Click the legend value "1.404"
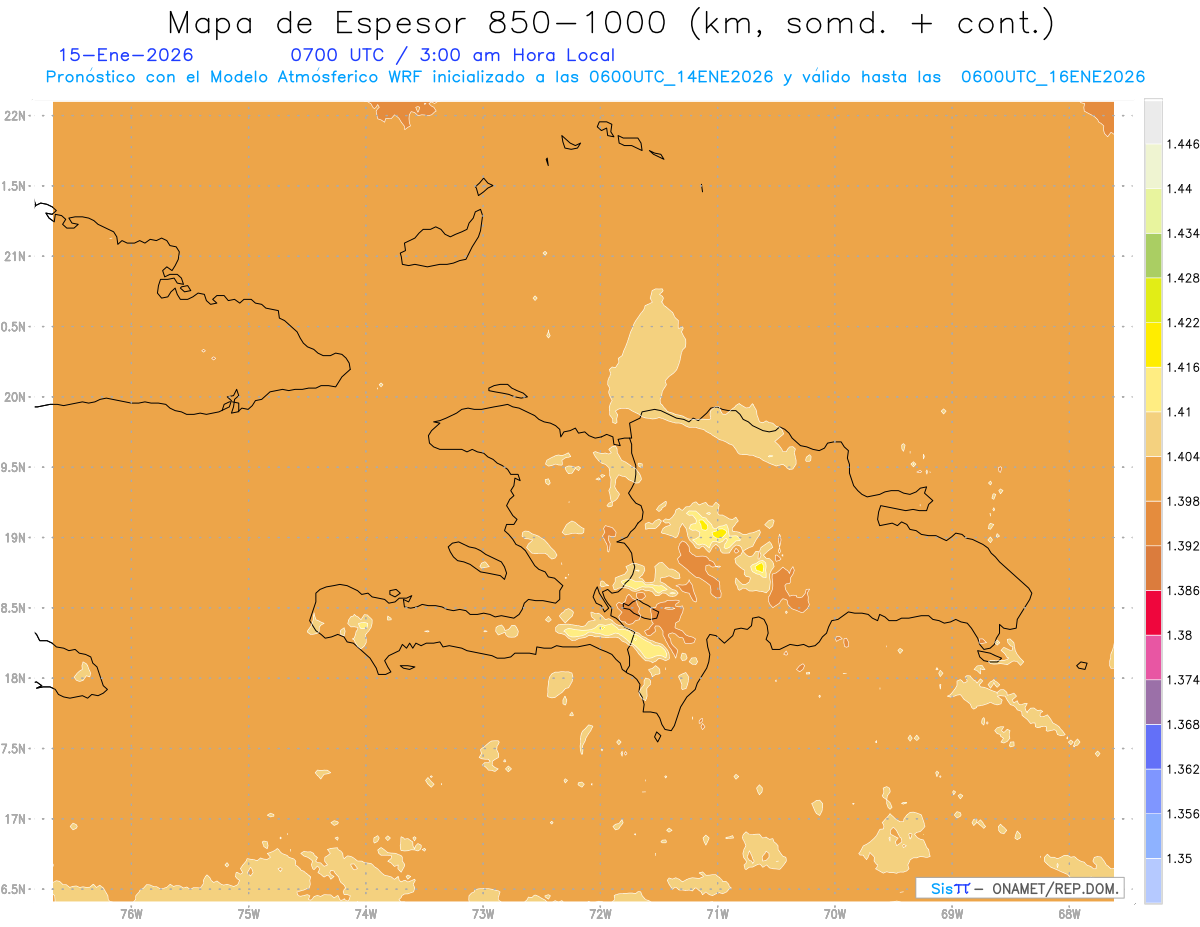 [1182, 456]
